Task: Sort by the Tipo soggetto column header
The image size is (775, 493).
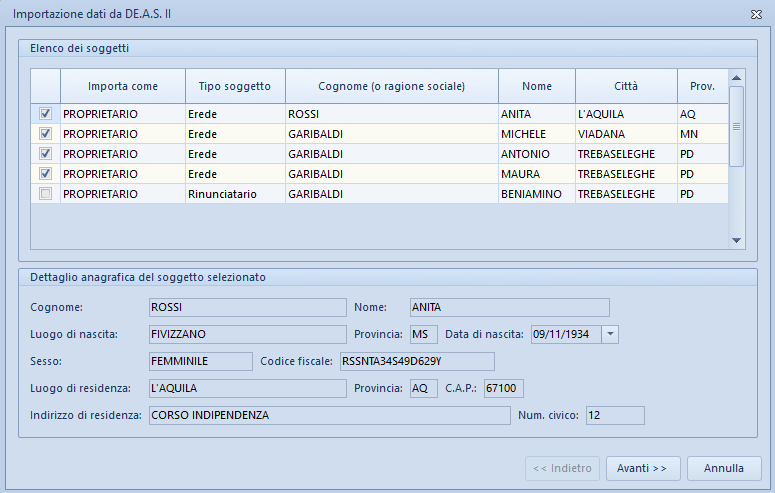Action: point(235,86)
